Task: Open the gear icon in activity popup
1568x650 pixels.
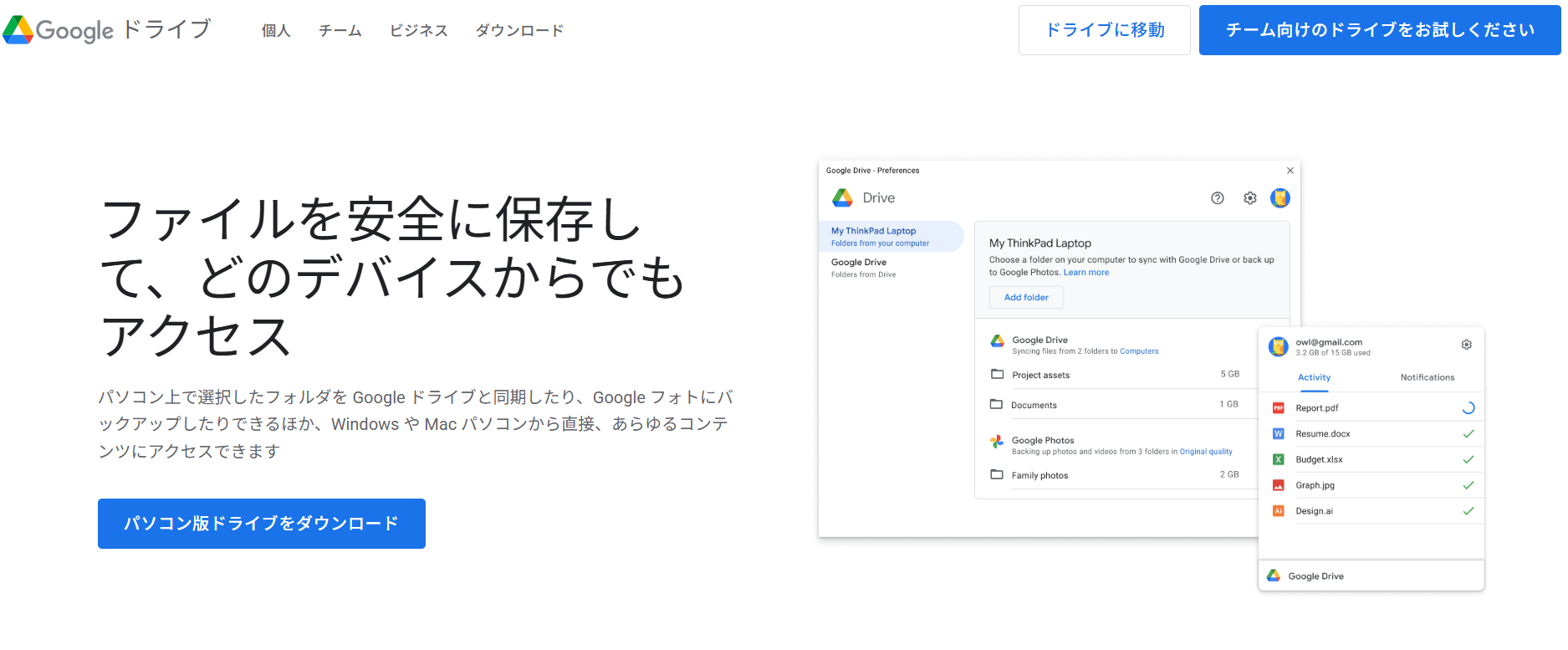Action: (1467, 345)
